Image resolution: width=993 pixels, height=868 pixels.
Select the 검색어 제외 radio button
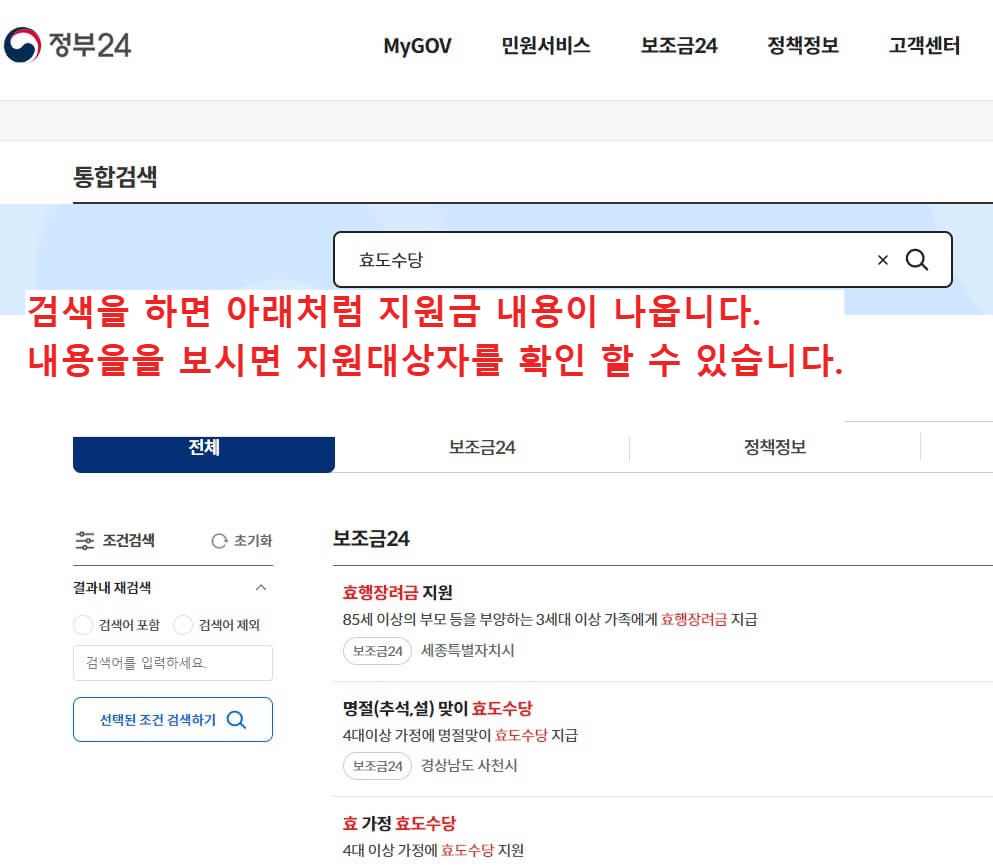183,625
